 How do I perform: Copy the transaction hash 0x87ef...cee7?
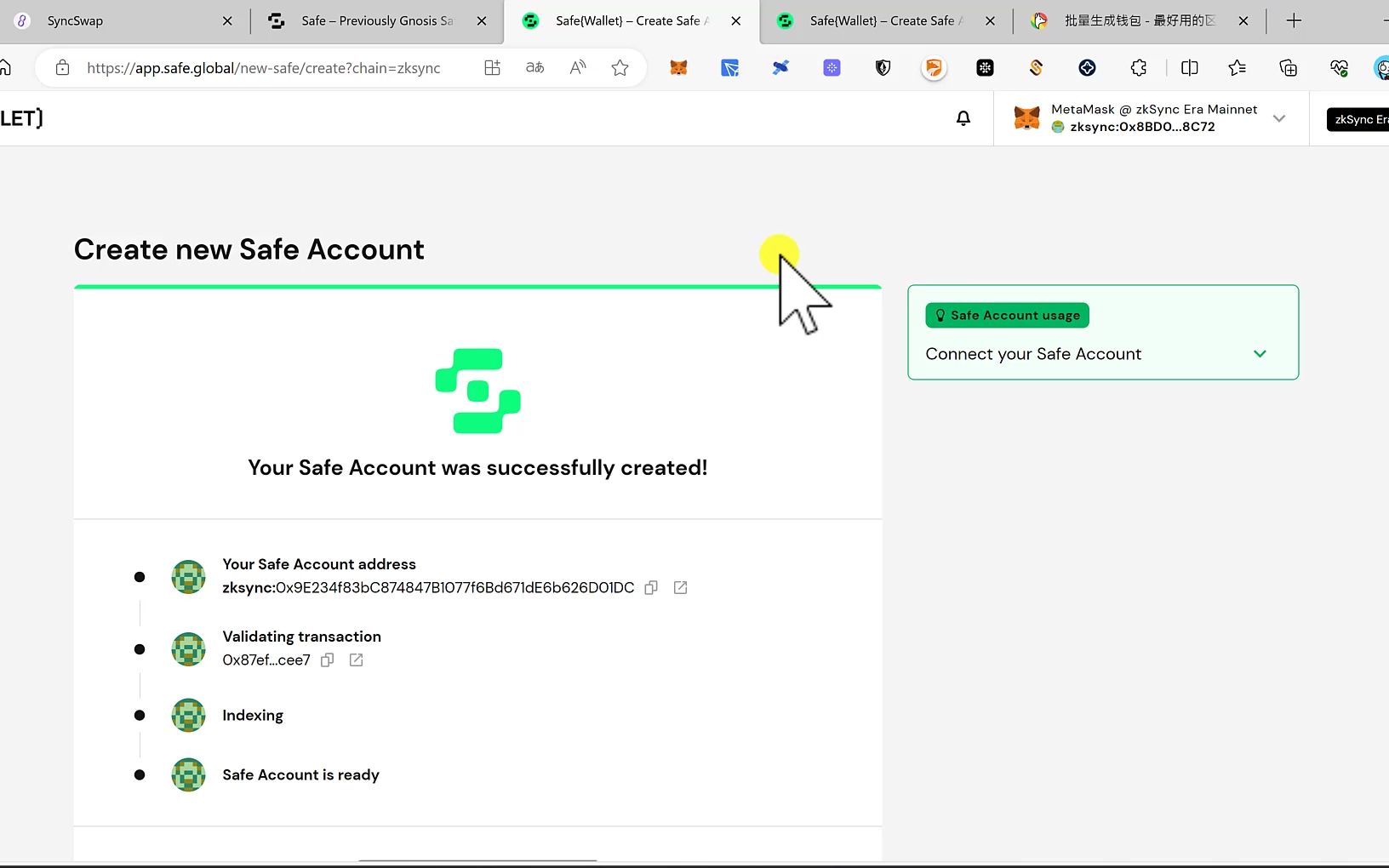[327, 660]
